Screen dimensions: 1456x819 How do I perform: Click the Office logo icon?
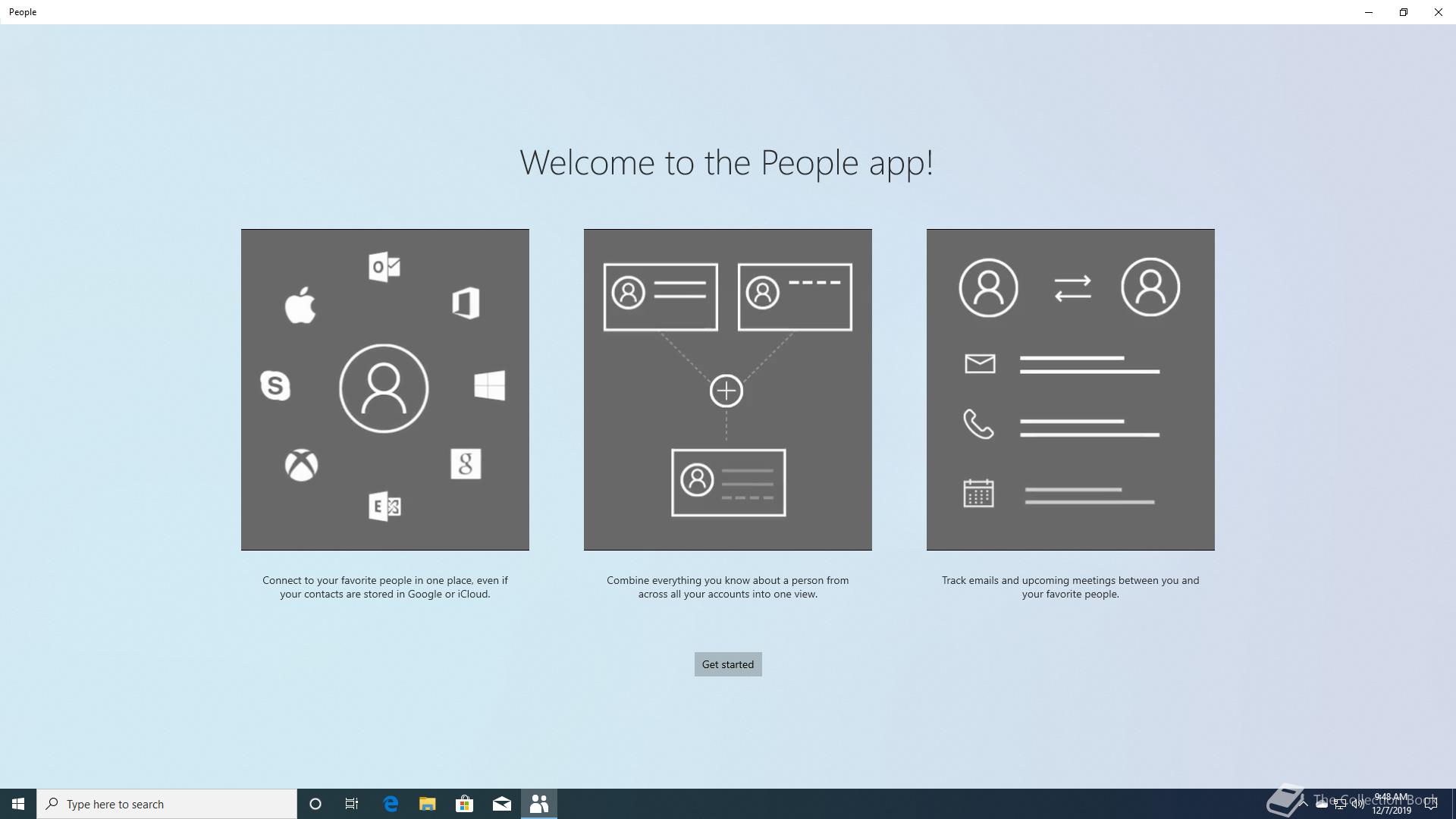466,303
